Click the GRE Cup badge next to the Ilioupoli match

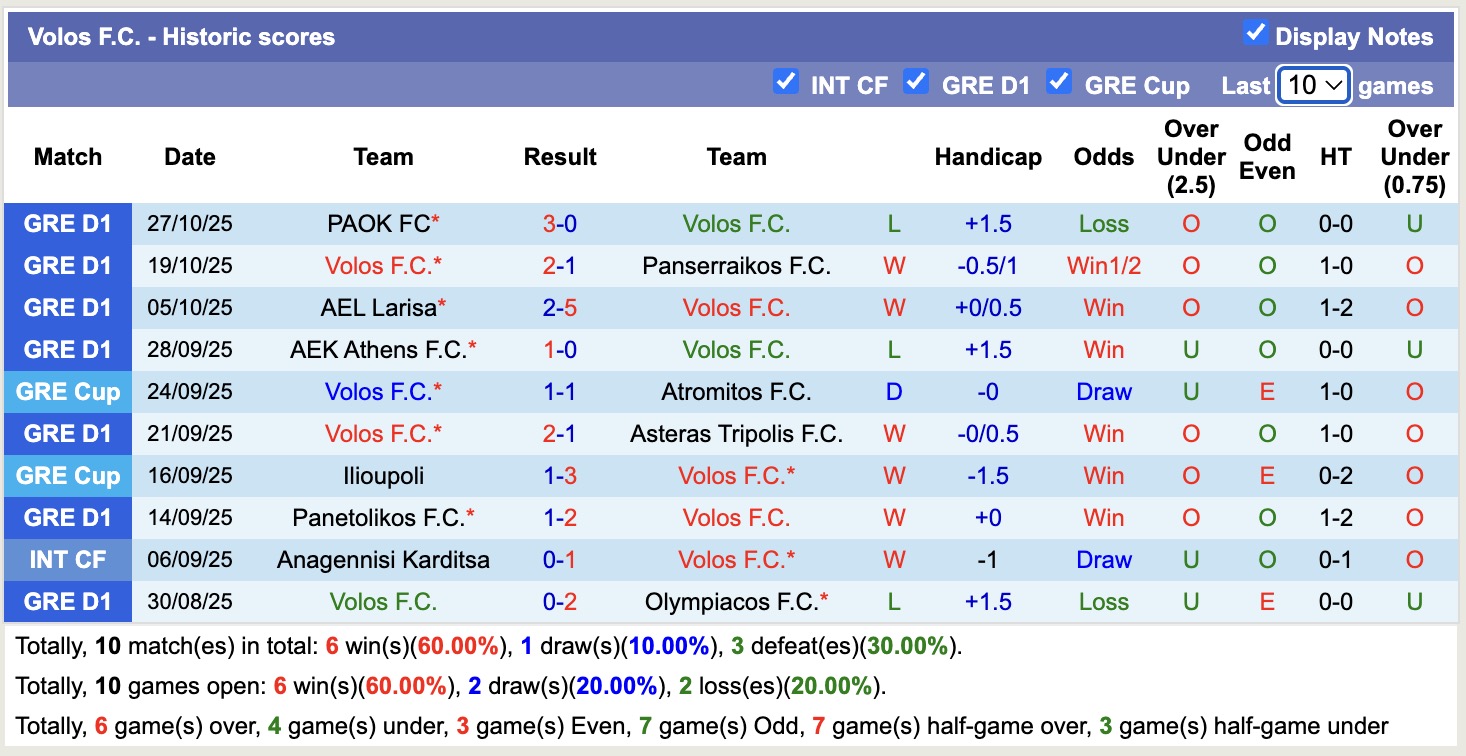tap(67, 475)
